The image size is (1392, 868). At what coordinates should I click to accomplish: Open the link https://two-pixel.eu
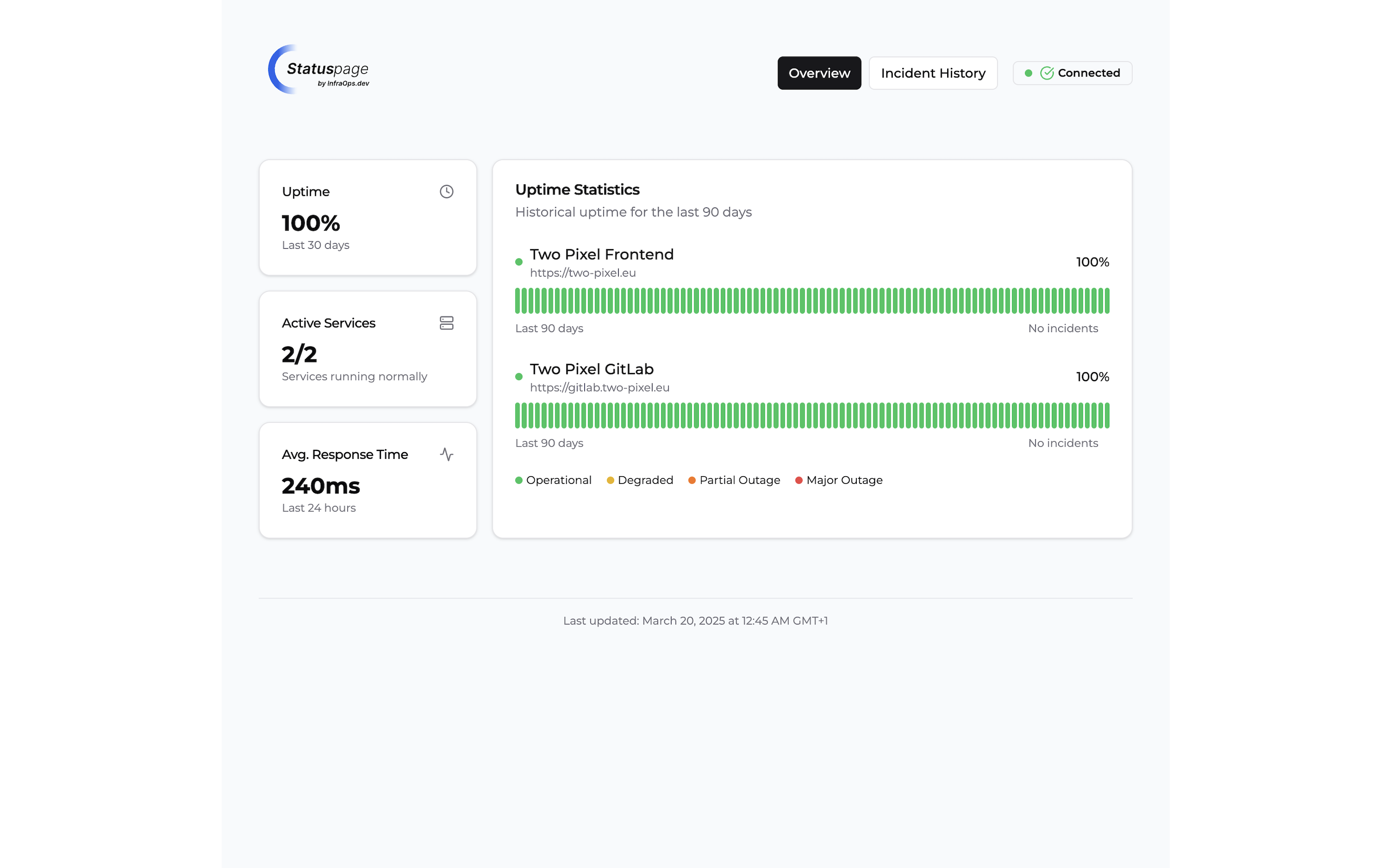pyautogui.click(x=583, y=273)
